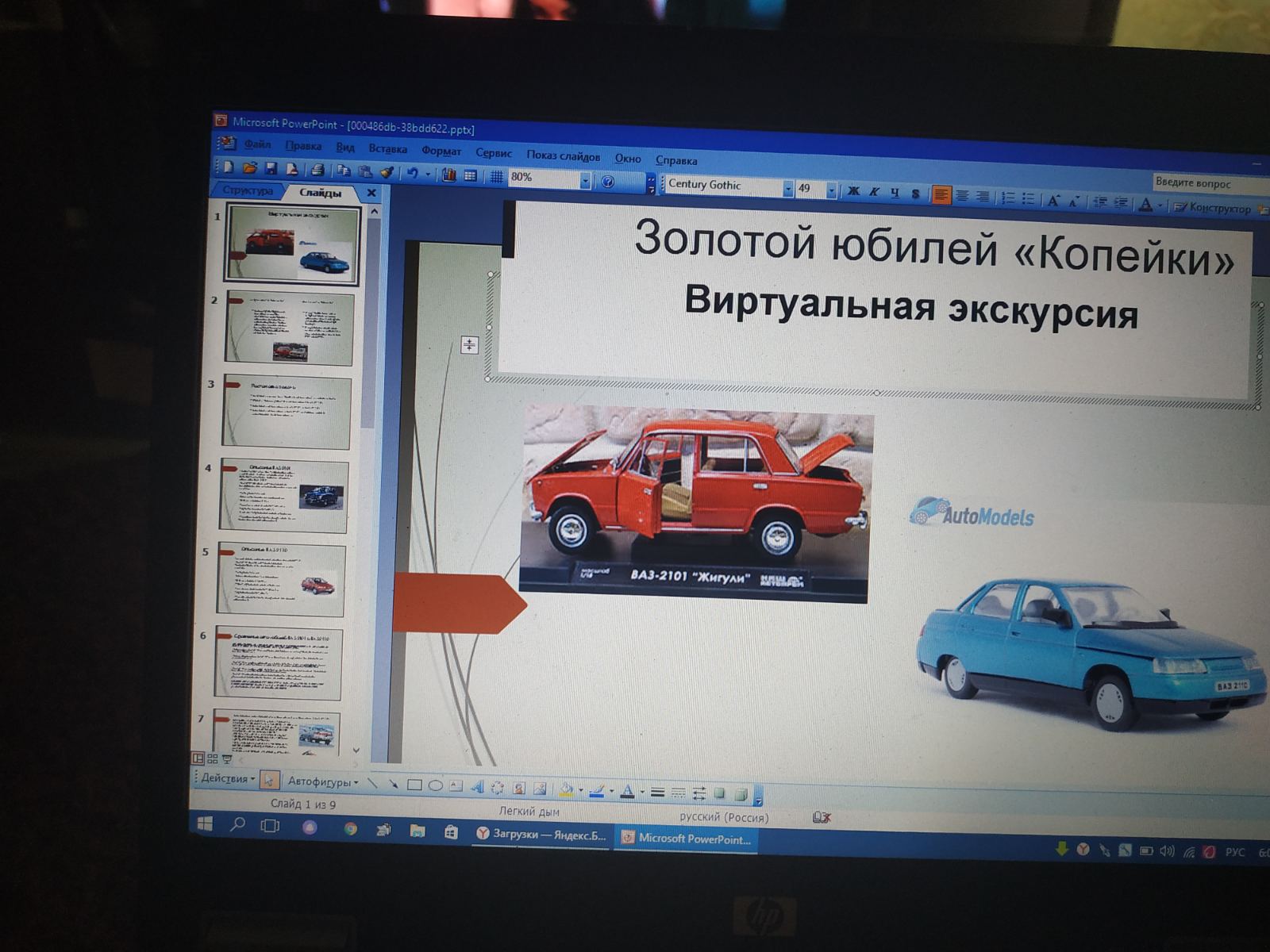Image resolution: width=1270 pixels, height=952 pixels.
Task: Select slide 2 thumbnail
Action: [290, 328]
